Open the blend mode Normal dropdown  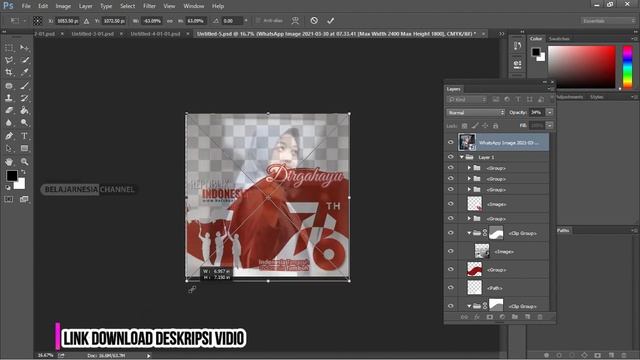click(476, 113)
